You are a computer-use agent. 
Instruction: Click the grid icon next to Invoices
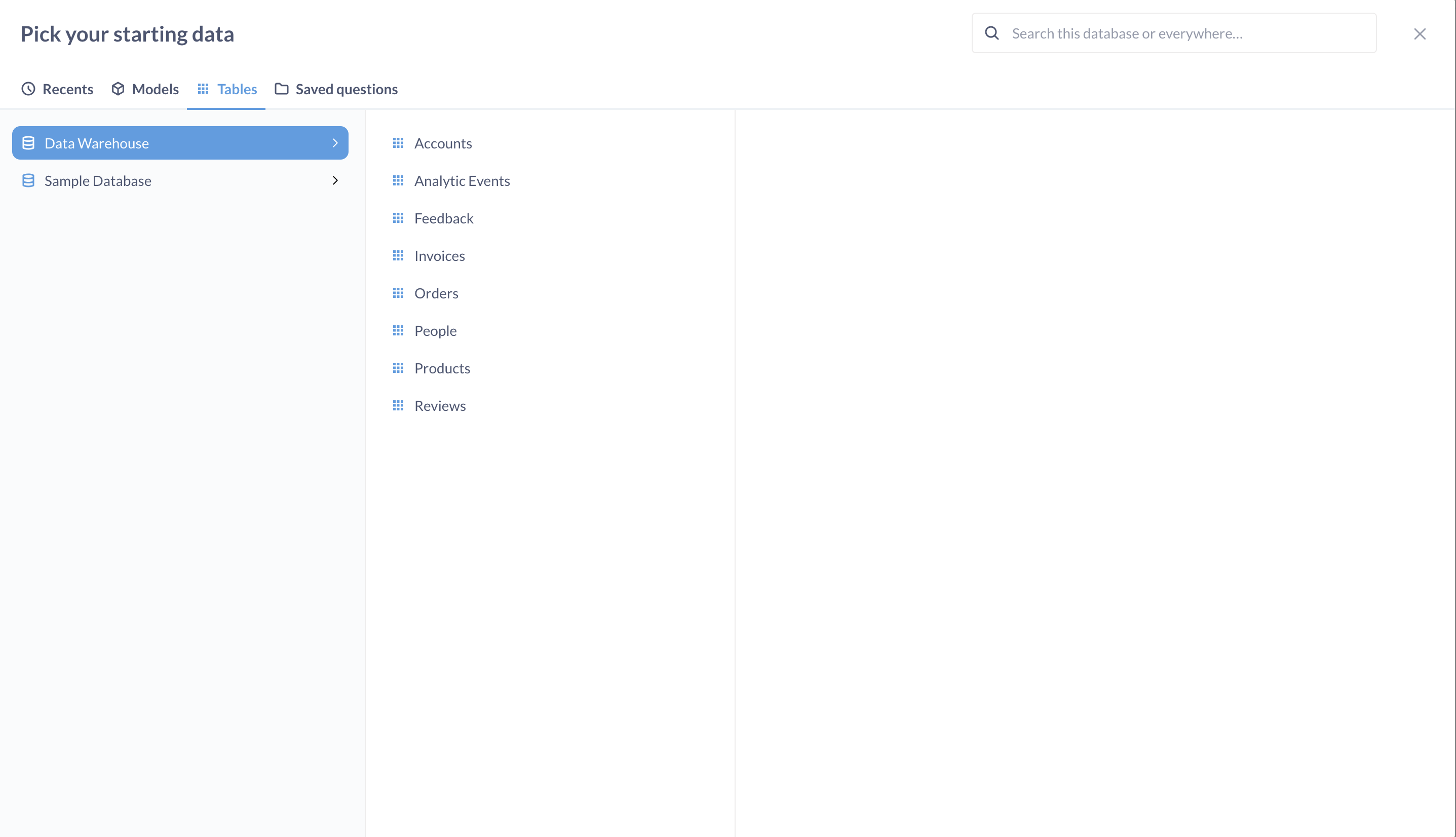tap(398, 255)
